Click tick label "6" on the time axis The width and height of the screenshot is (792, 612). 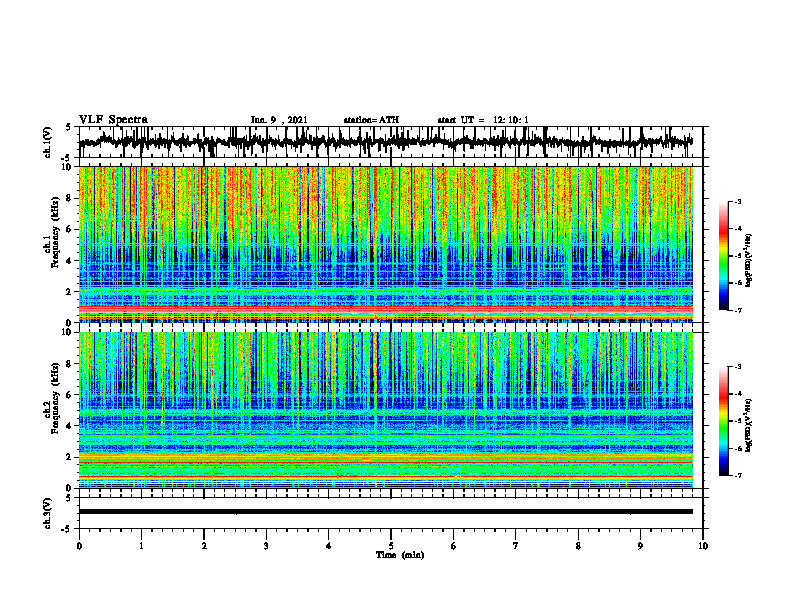454,546
